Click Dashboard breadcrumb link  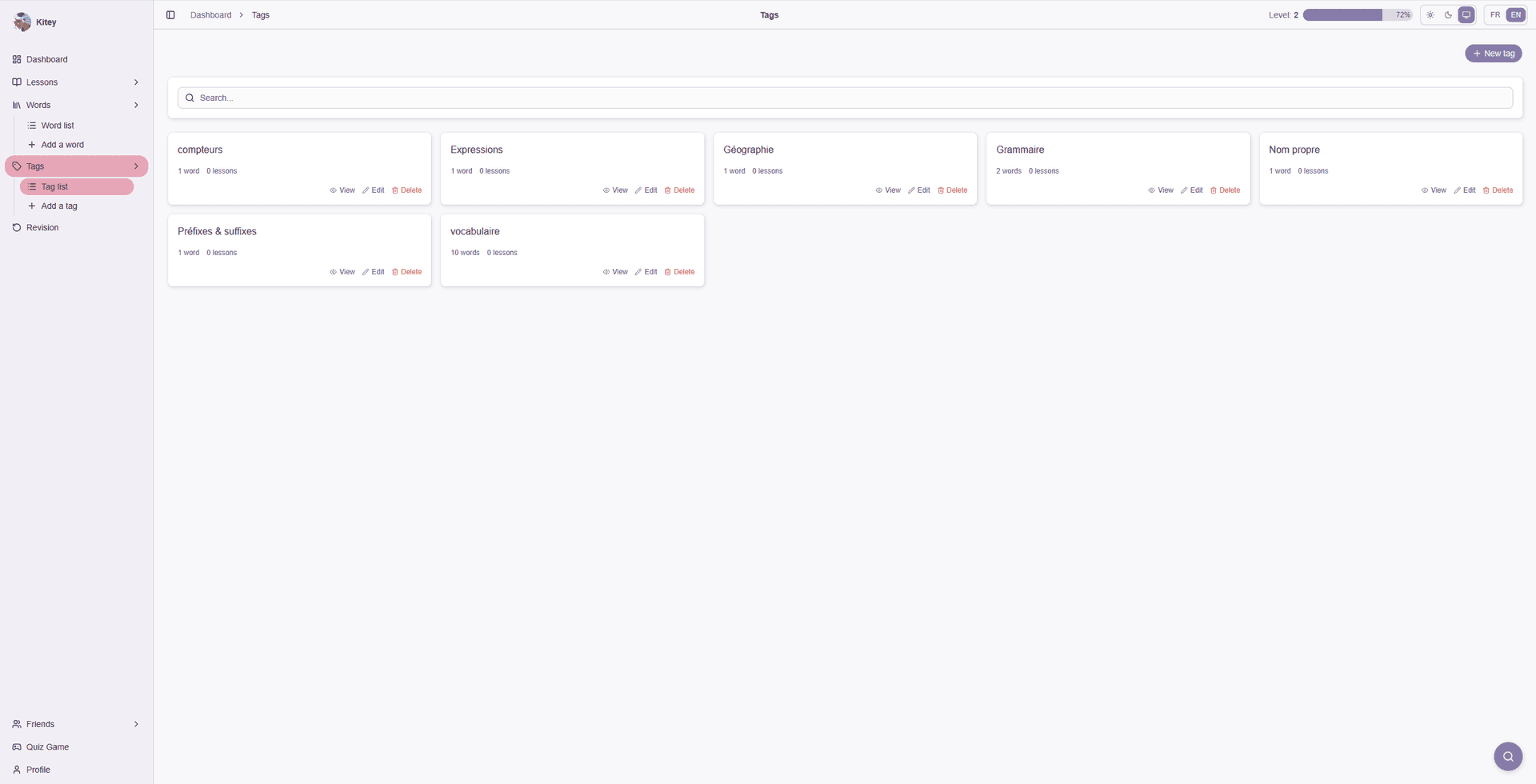(x=210, y=15)
